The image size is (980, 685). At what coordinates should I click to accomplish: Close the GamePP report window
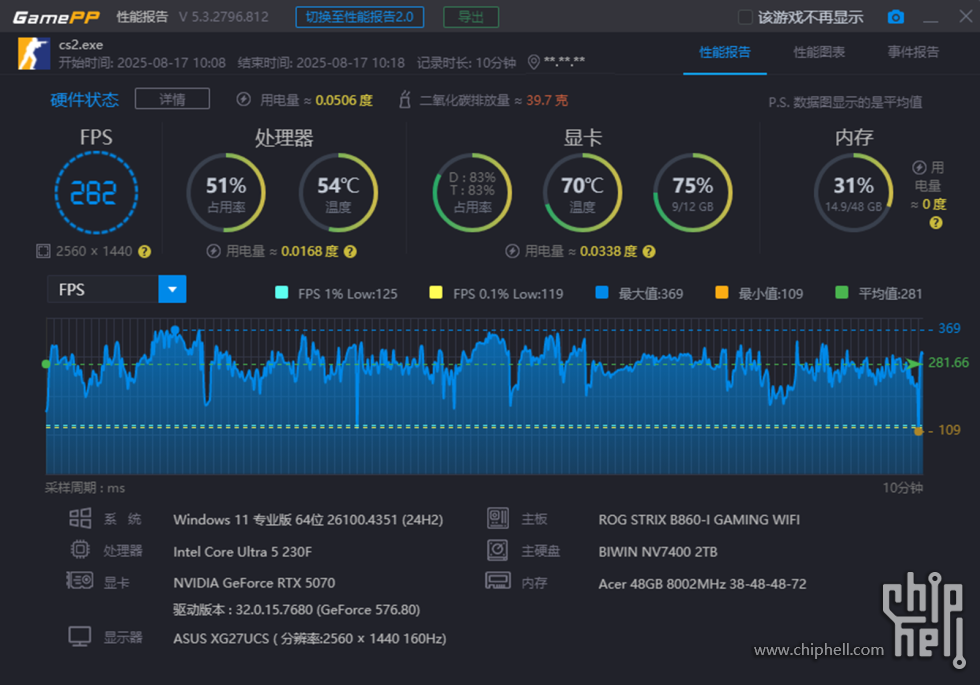pyautogui.click(x=966, y=16)
